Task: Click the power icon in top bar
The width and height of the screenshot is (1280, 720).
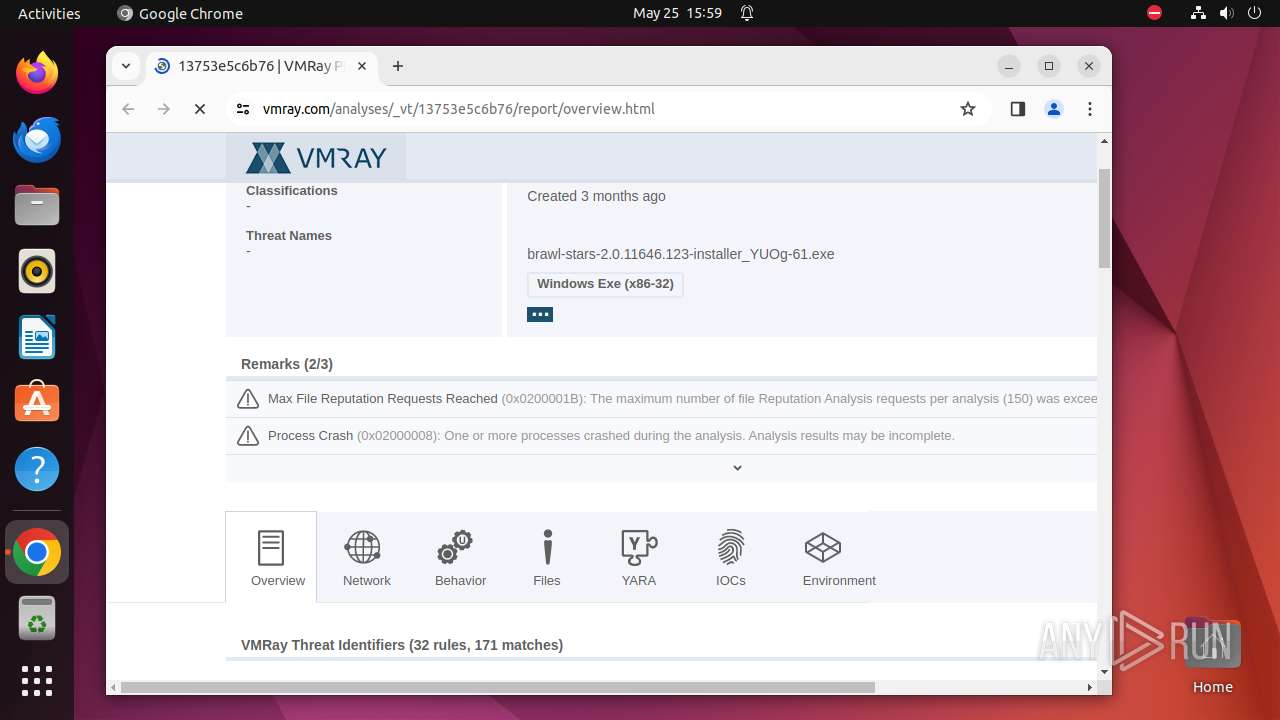Action: pos(1255,13)
